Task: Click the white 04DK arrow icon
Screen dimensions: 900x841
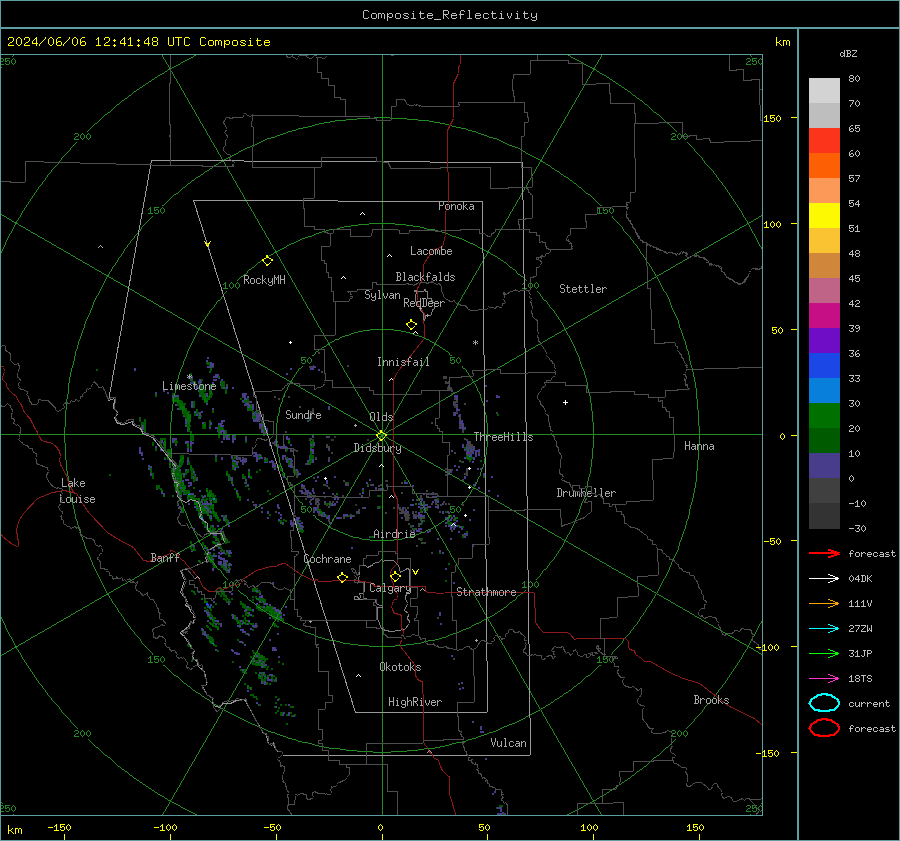Action: tap(824, 578)
